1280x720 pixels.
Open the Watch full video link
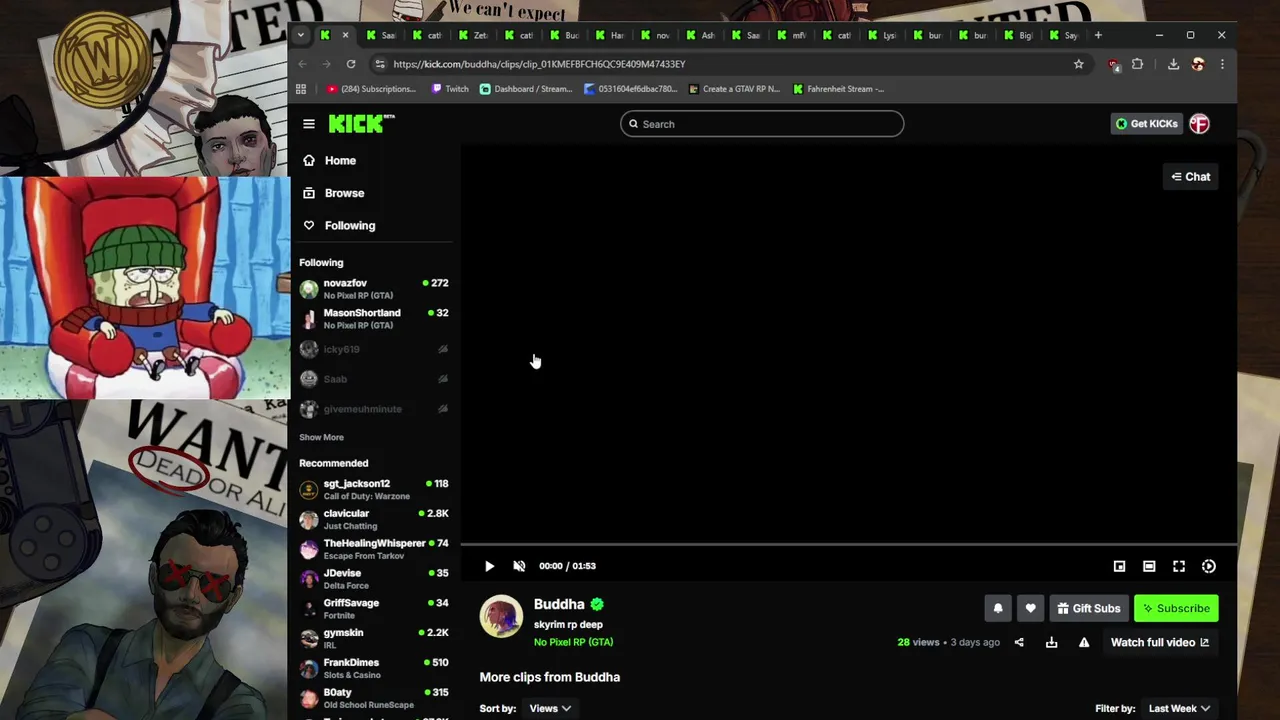coord(1160,642)
